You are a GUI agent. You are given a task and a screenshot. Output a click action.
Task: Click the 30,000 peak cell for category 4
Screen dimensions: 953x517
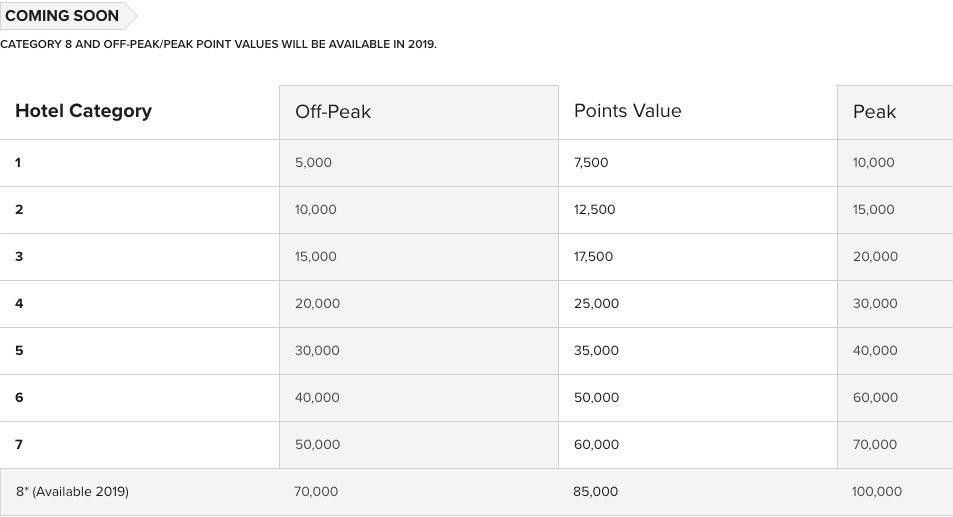[875, 304]
